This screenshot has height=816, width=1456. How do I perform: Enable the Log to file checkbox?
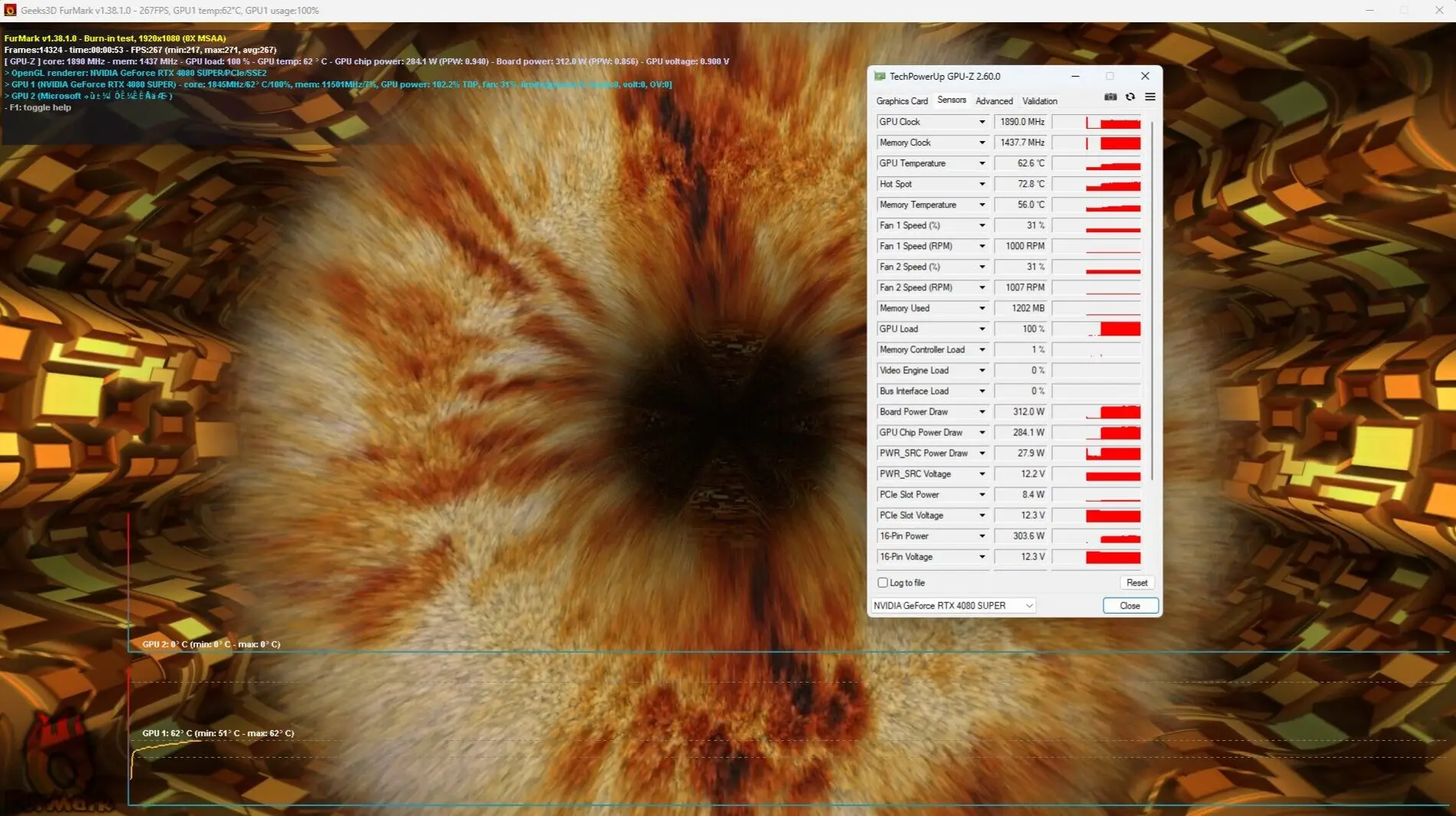[883, 583]
